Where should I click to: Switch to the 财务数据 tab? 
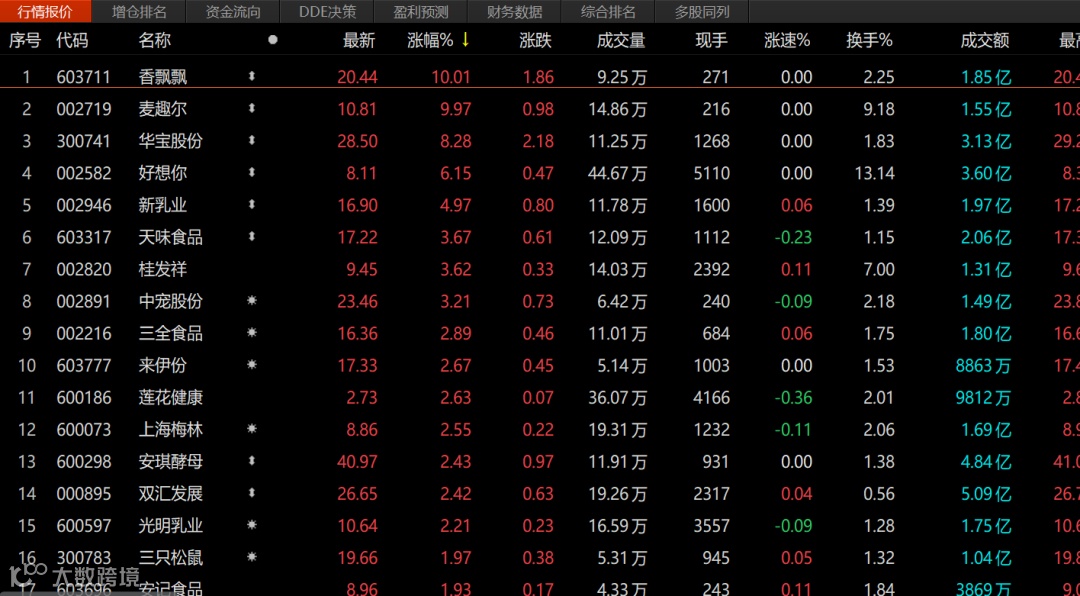click(x=515, y=12)
